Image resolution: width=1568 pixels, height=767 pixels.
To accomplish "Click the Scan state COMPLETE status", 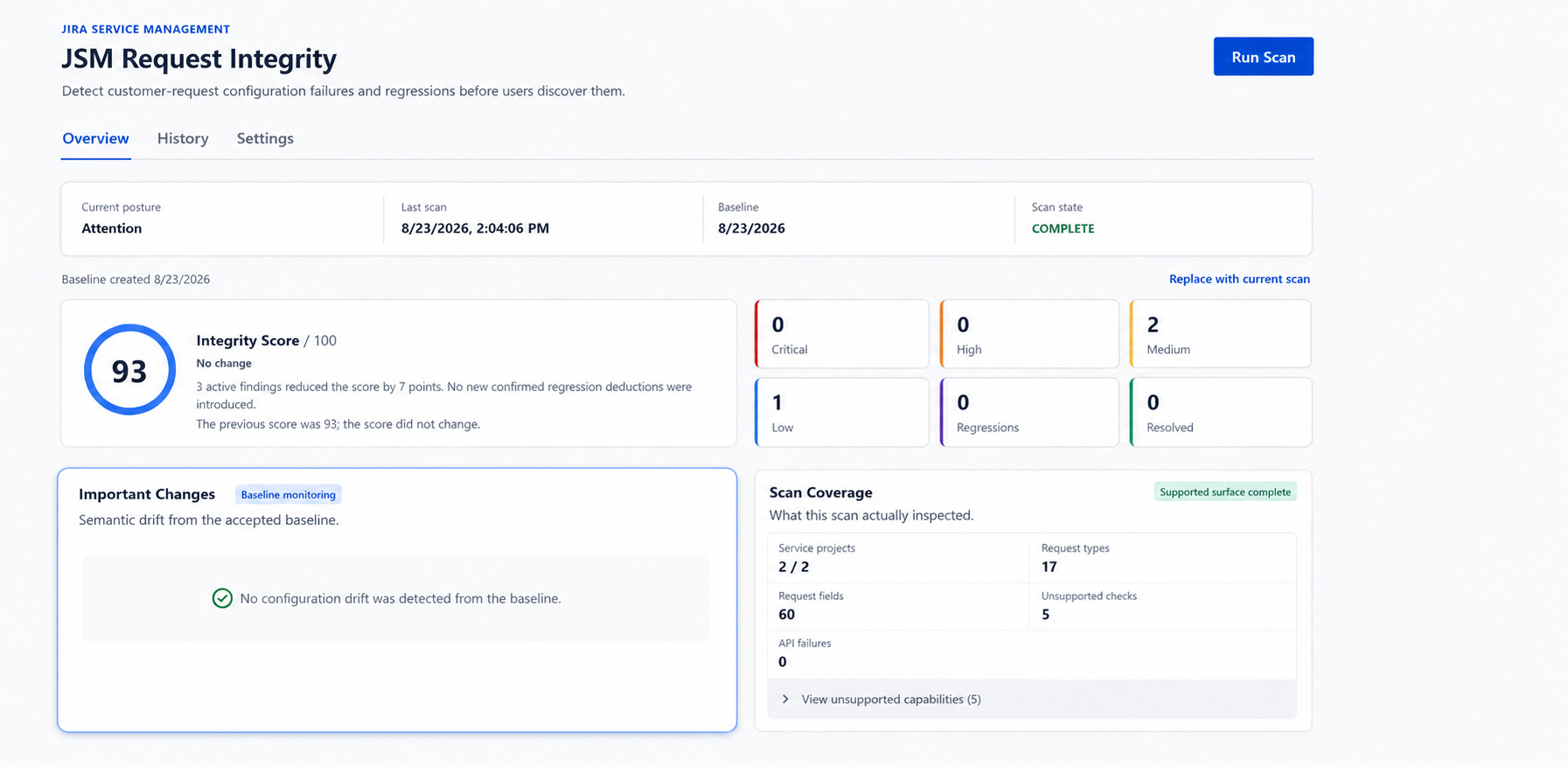I will tap(1063, 228).
